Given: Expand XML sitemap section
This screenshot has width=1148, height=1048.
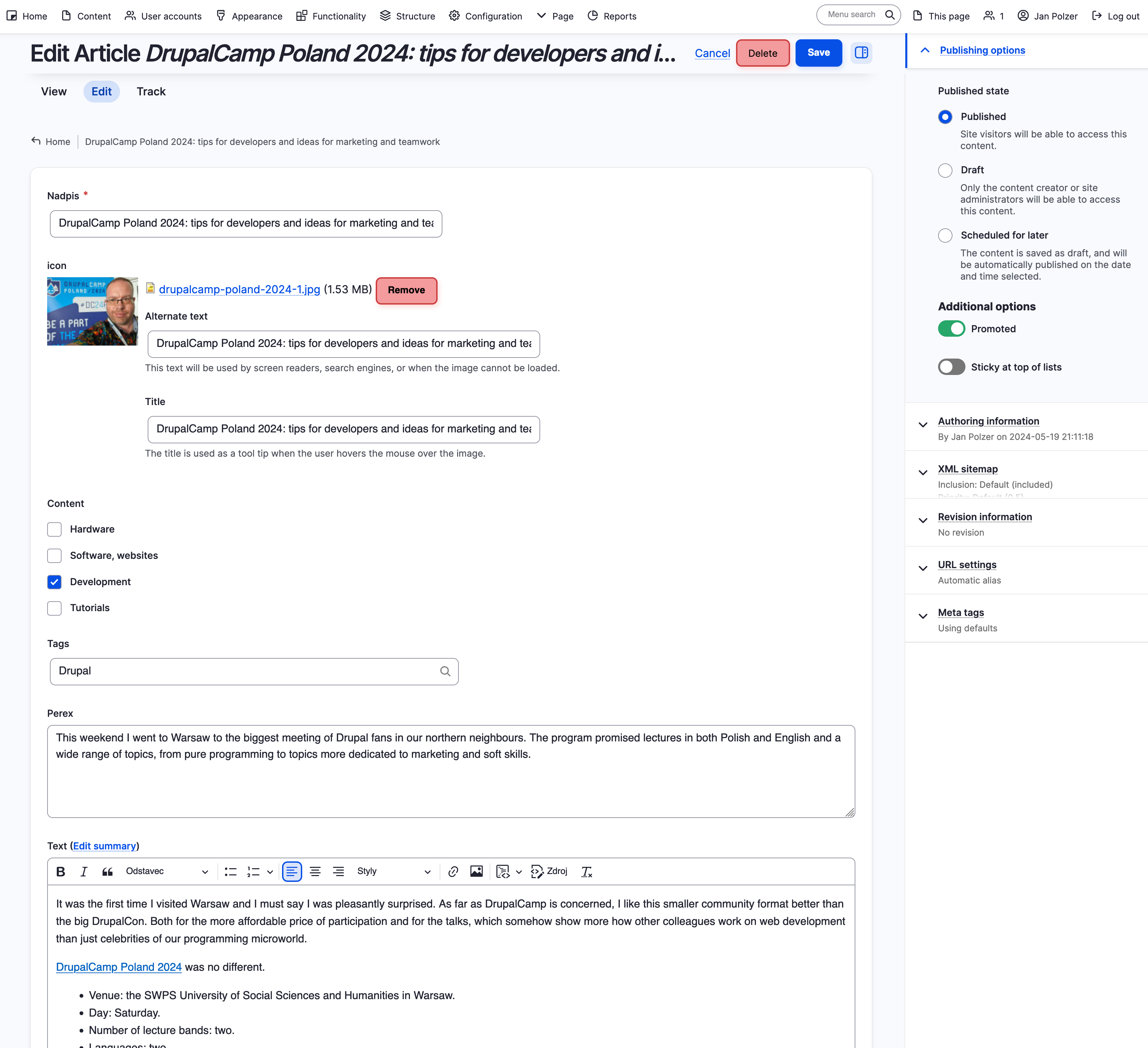Looking at the screenshot, I should (967, 469).
